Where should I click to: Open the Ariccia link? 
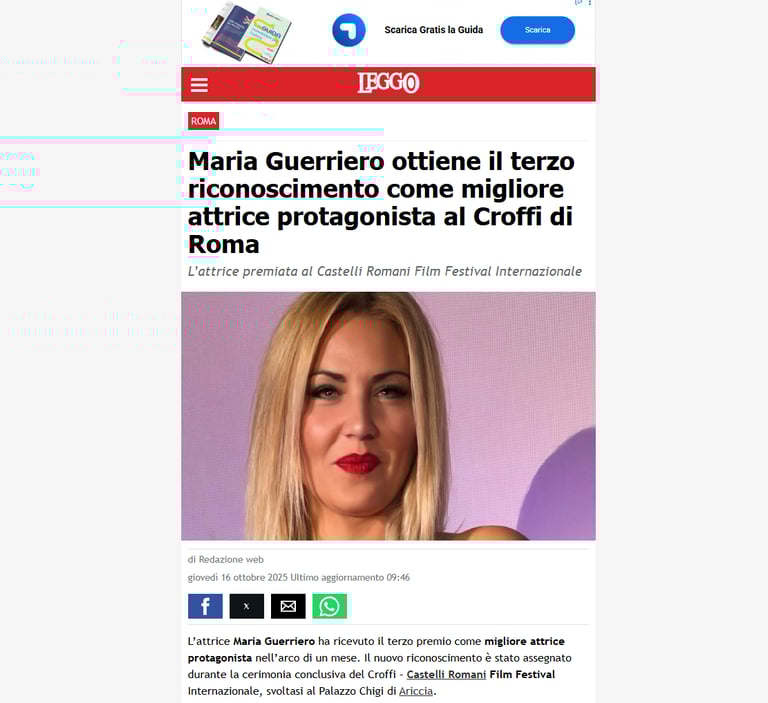tap(416, 691)
